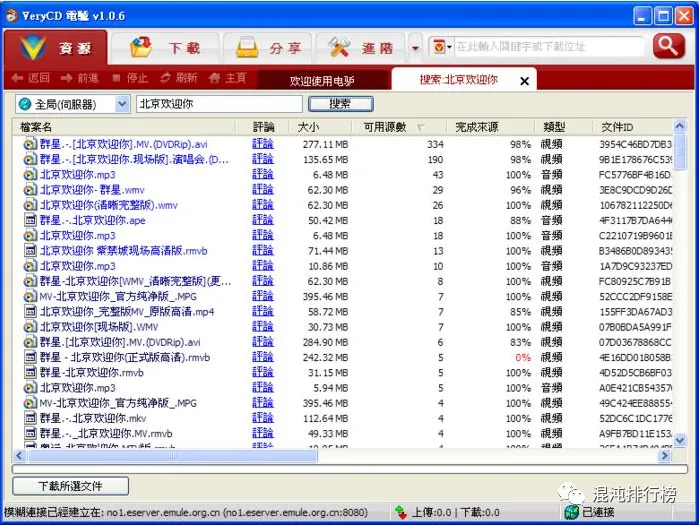This screenshot has height=526, width=699.
Task: Click the upload/download arrows status icon
Action: point(401,512)
